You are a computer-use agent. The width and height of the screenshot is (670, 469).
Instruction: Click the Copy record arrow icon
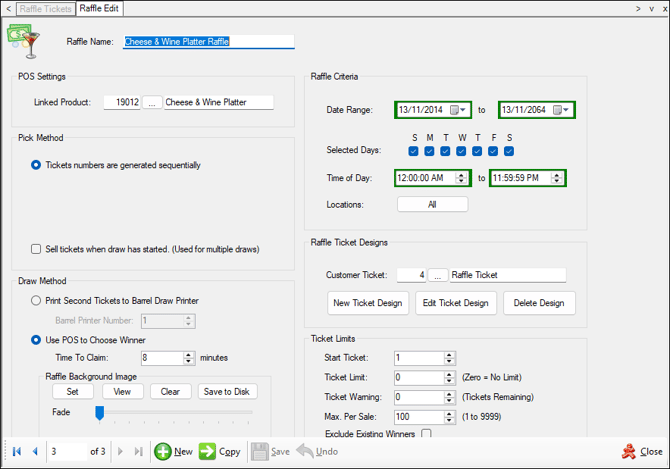[207, 451]
